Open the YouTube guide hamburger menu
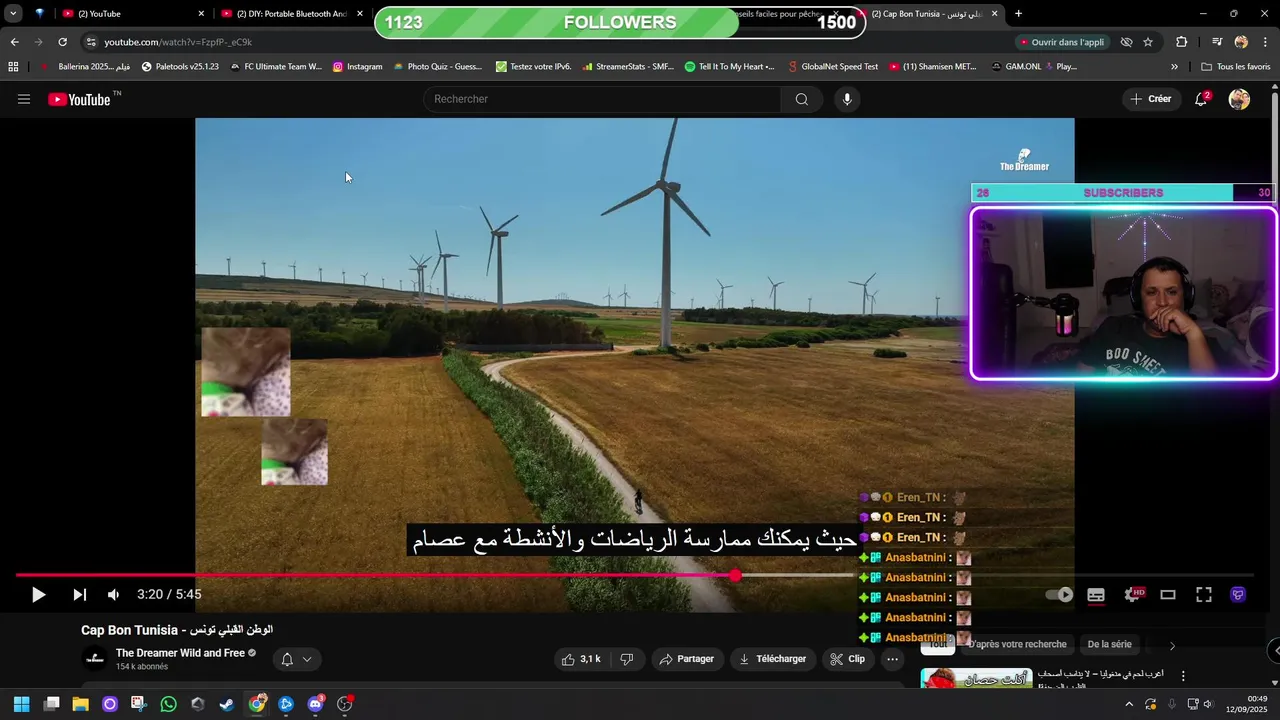 click(x=24, y=99)
